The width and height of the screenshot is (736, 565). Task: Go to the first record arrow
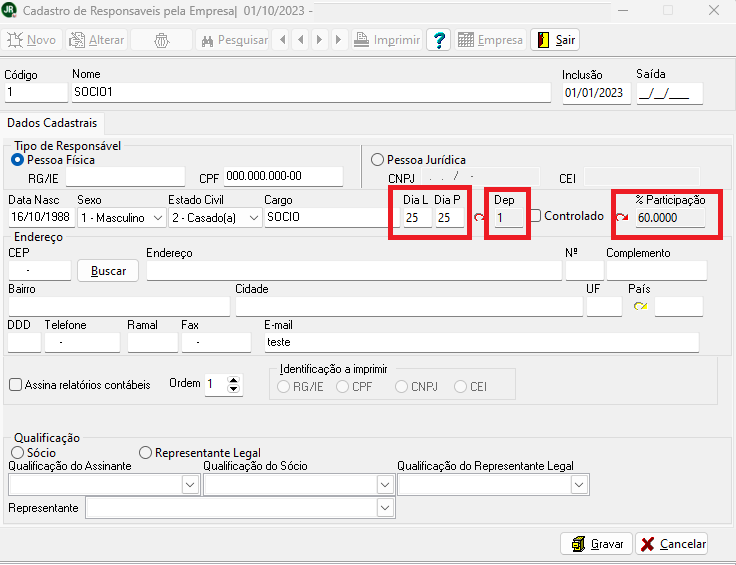(282, 40)
